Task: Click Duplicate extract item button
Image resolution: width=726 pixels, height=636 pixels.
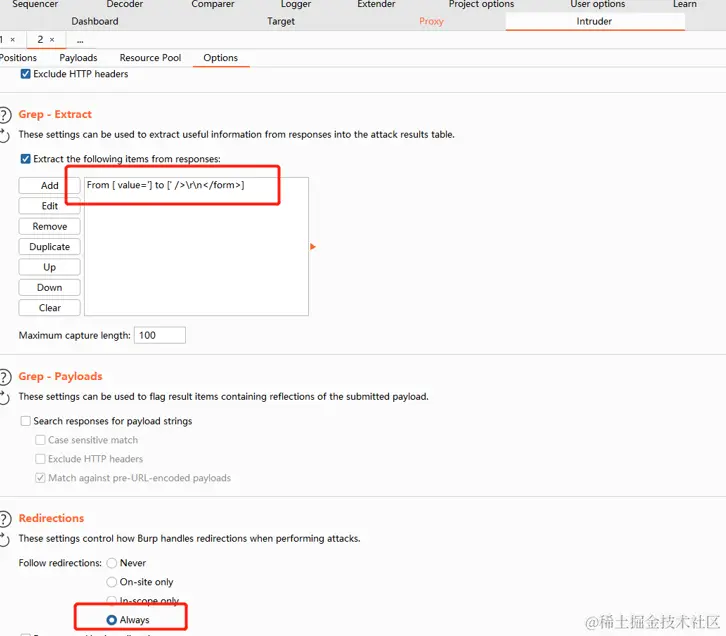Action: 50,247
